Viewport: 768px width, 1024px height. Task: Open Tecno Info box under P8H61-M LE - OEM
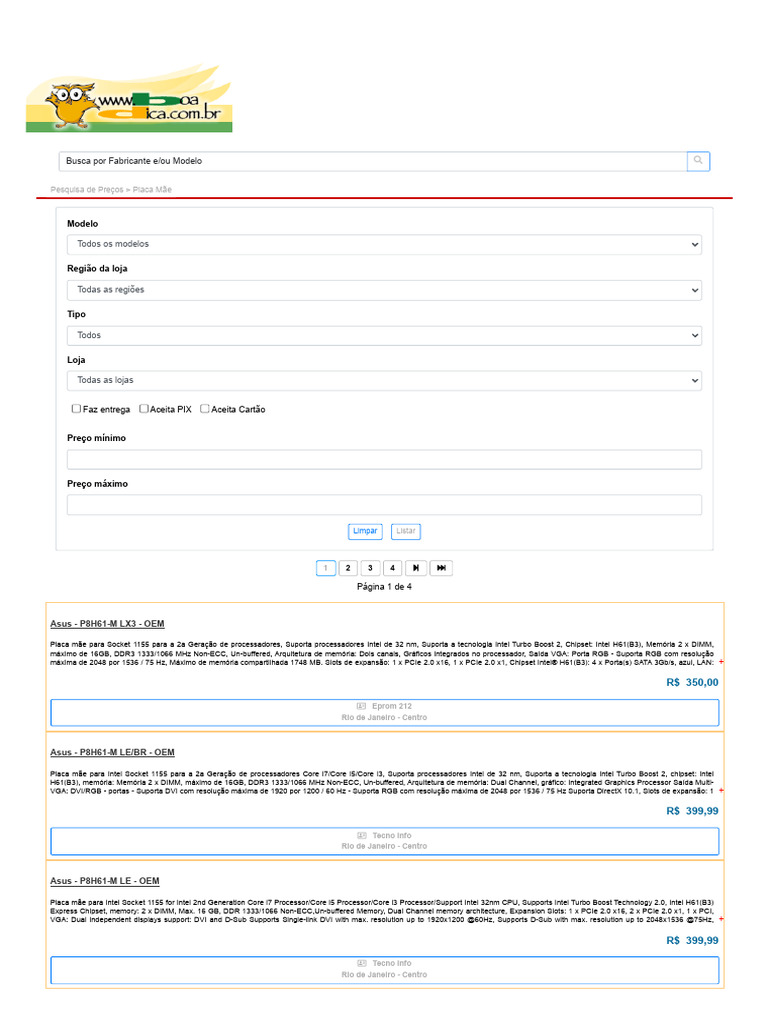pyautogui.click(x=385, y=970)
